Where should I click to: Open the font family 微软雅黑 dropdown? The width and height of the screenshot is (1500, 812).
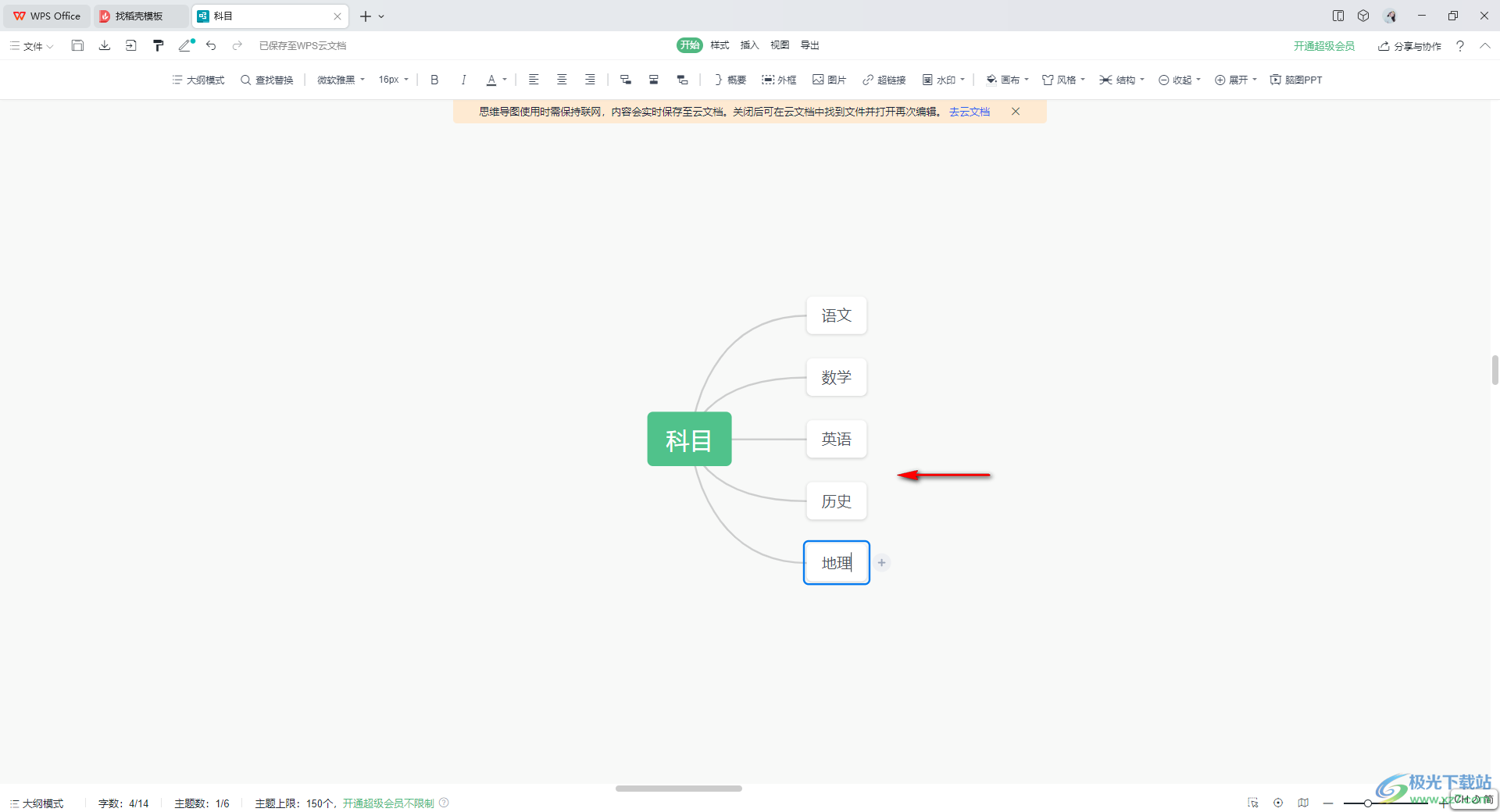341,80
